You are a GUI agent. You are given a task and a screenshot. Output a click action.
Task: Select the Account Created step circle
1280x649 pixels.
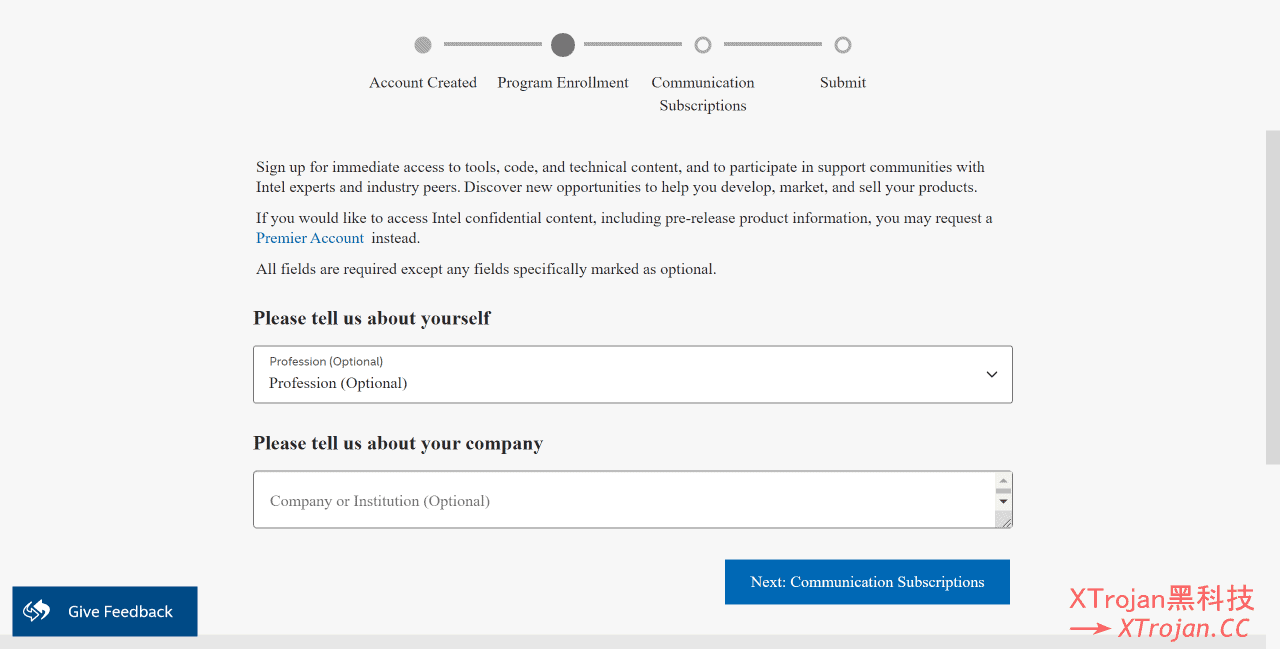pos(423,45)
